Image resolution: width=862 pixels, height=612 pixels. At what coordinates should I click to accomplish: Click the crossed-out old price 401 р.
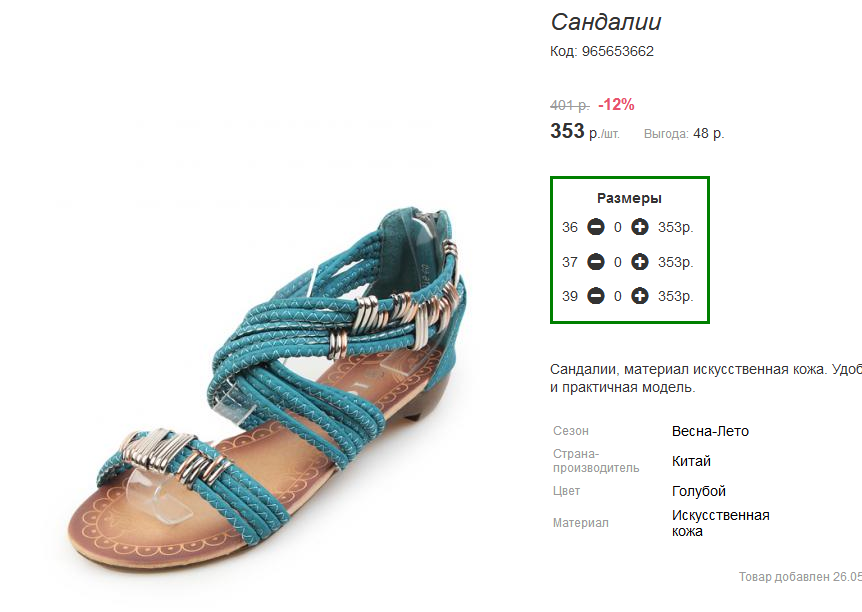[x=570, y=104]
